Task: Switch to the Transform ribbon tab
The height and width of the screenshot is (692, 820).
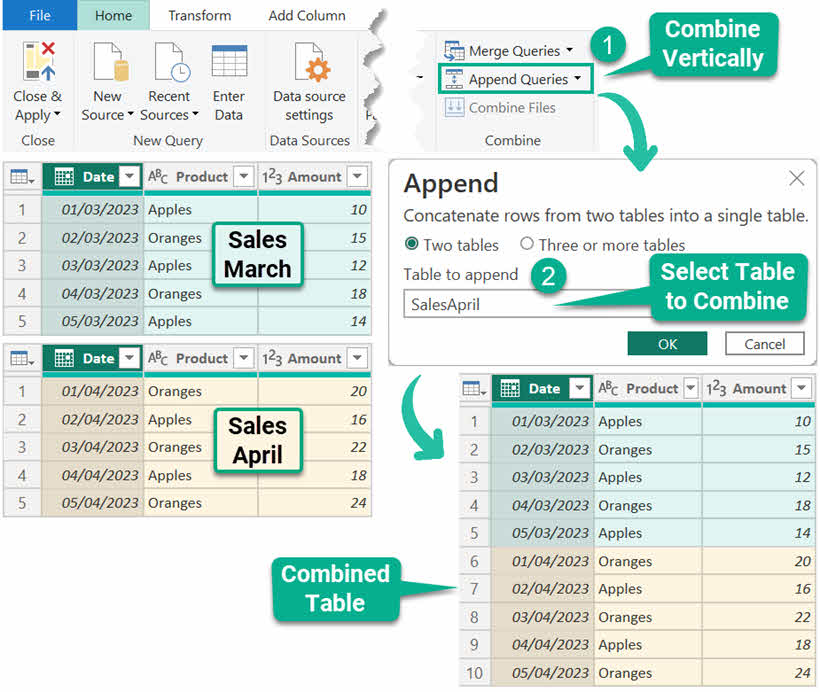Action: 199,15
